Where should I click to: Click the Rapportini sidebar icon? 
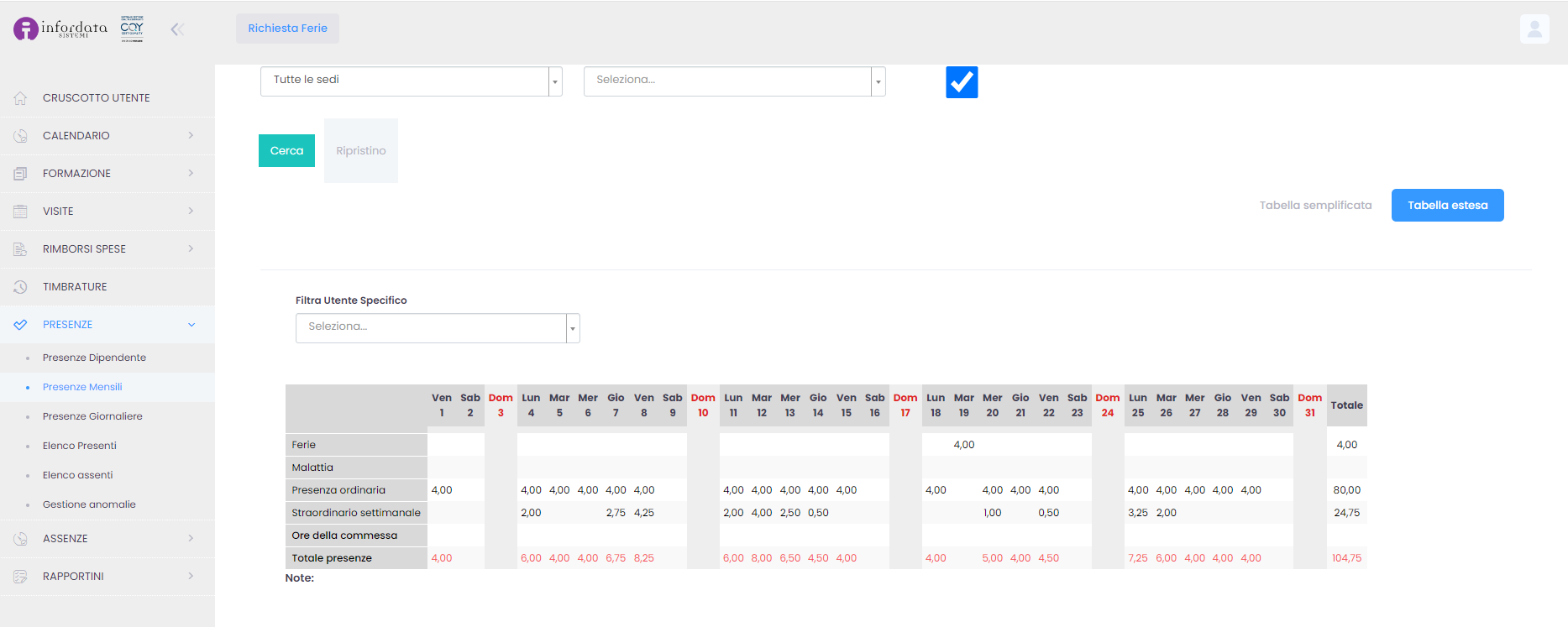coord(20,577)
